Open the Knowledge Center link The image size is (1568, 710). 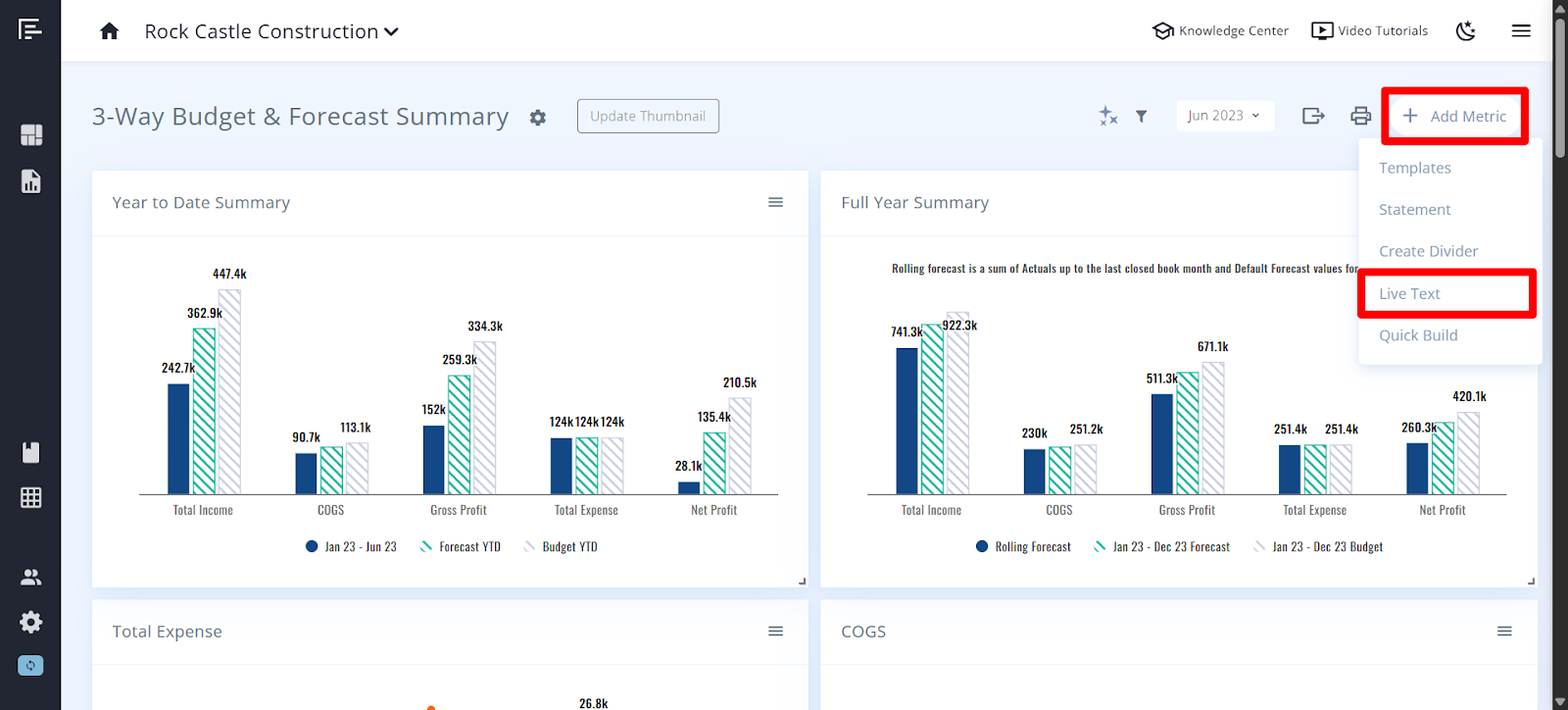tap(1221, 31)
